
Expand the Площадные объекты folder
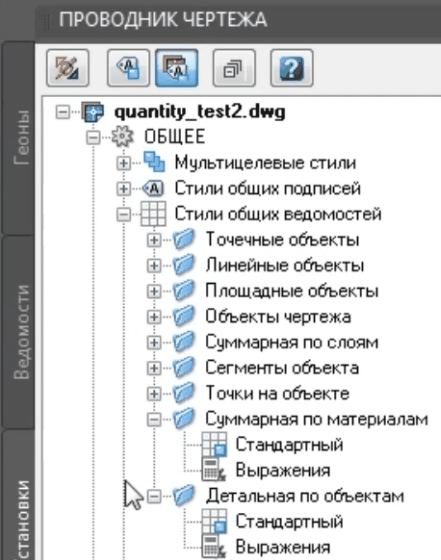[x=154, y=291]
